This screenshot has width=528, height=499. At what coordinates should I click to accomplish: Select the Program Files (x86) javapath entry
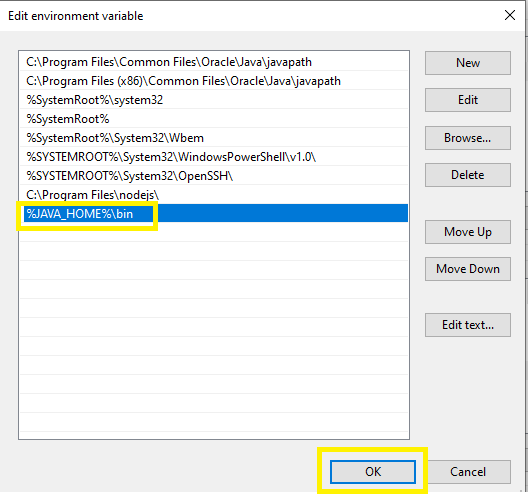[x=214, y=81]
